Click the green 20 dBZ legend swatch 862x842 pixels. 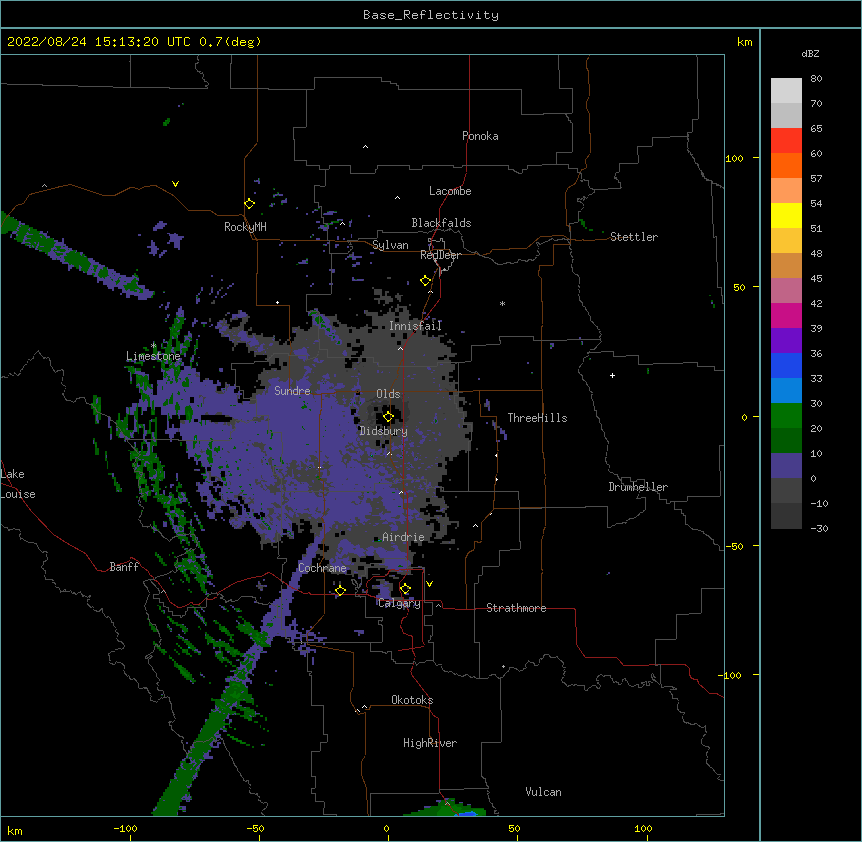click(786, 416)
